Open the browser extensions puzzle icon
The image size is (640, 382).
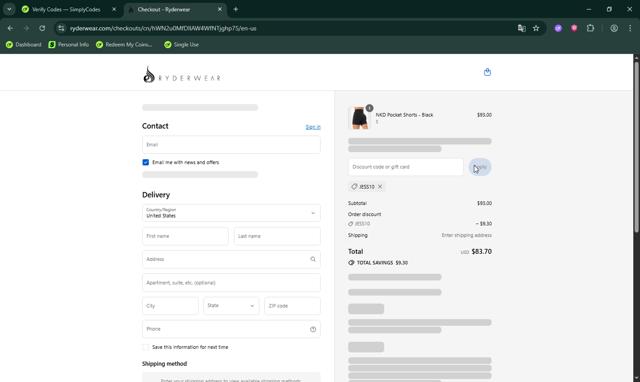click(590, 28)
